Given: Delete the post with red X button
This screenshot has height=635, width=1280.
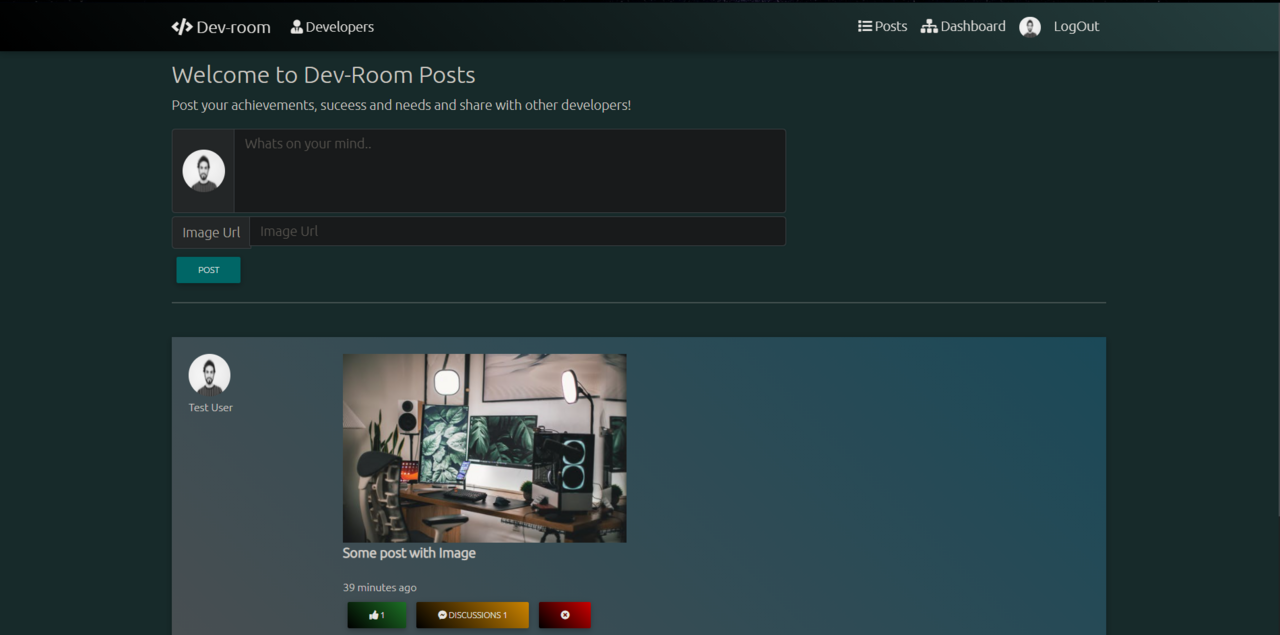Looking at the screenshot, I should tap(565, 615).
